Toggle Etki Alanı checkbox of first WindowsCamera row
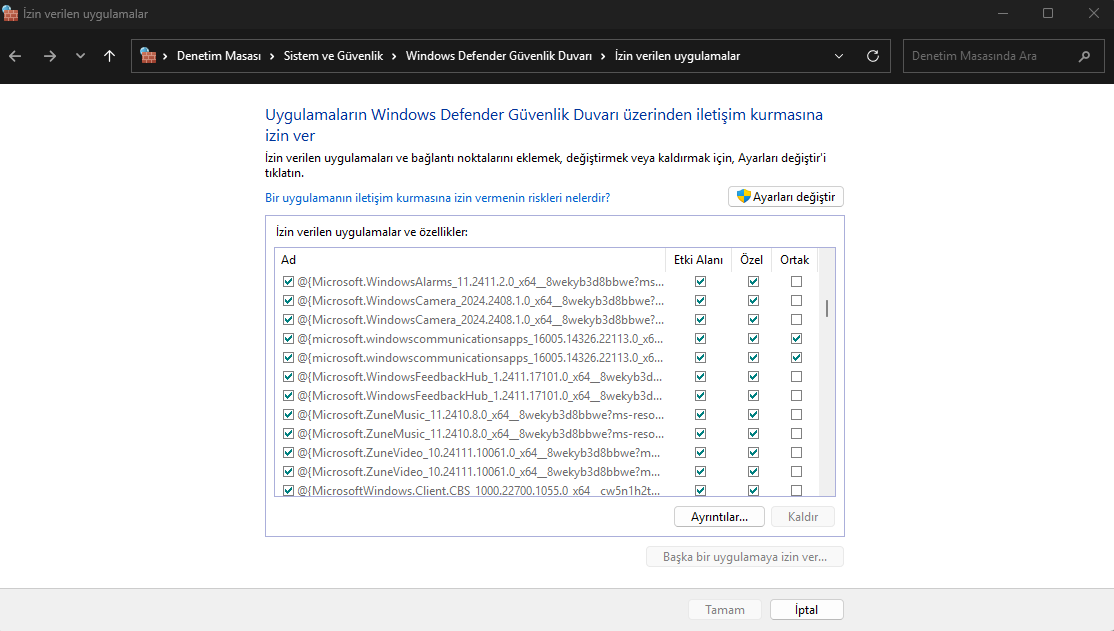1114x631 pixels. click(x=701, y=301)
